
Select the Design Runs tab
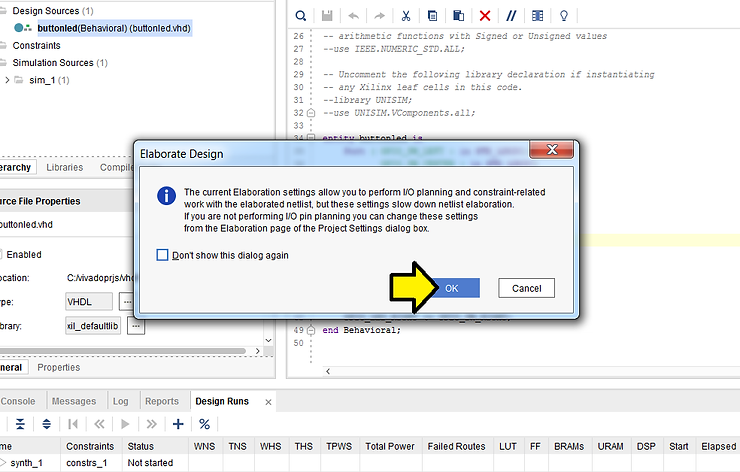[222, 401]
